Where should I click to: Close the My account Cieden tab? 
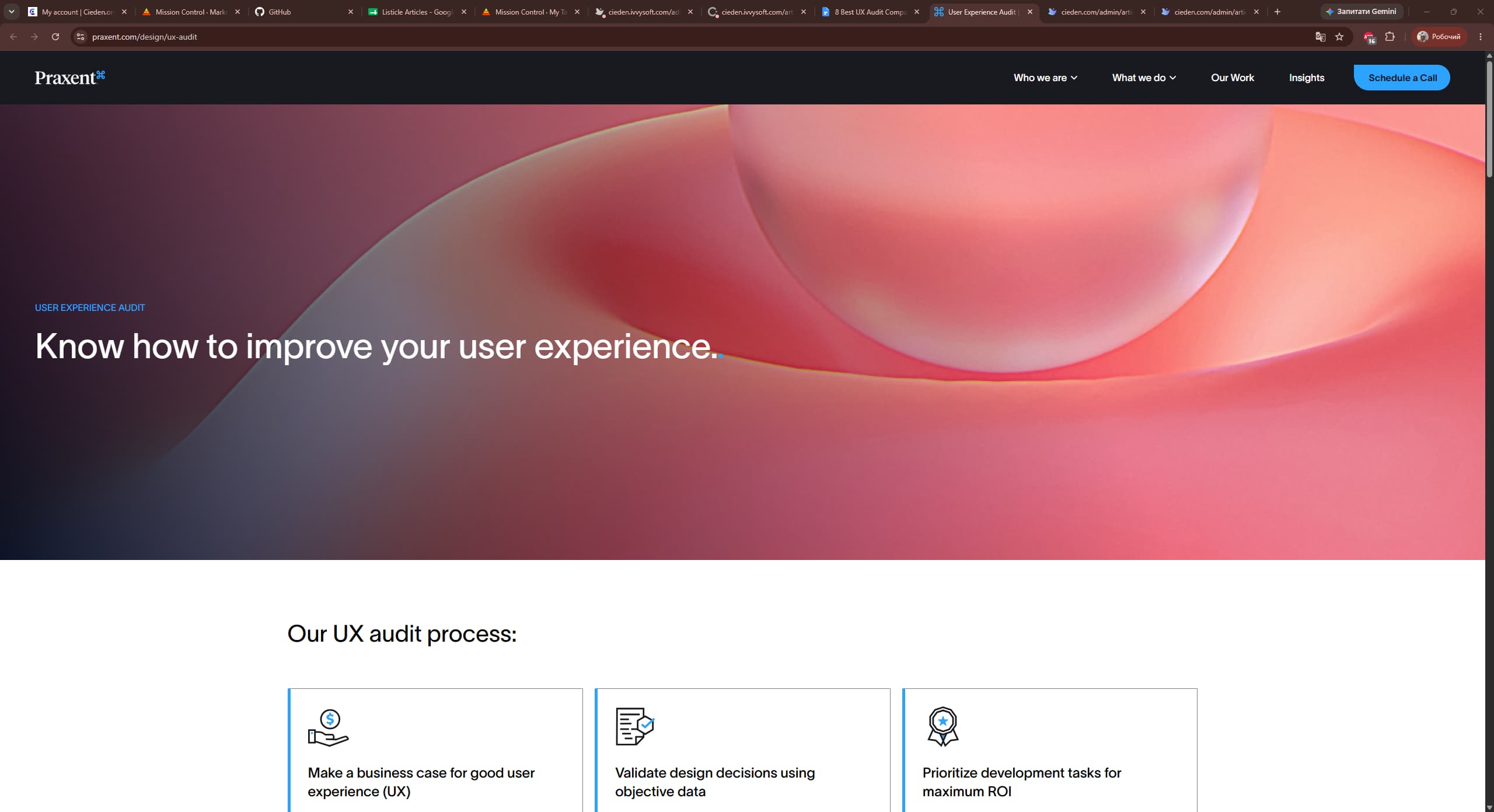click(124, 12)
